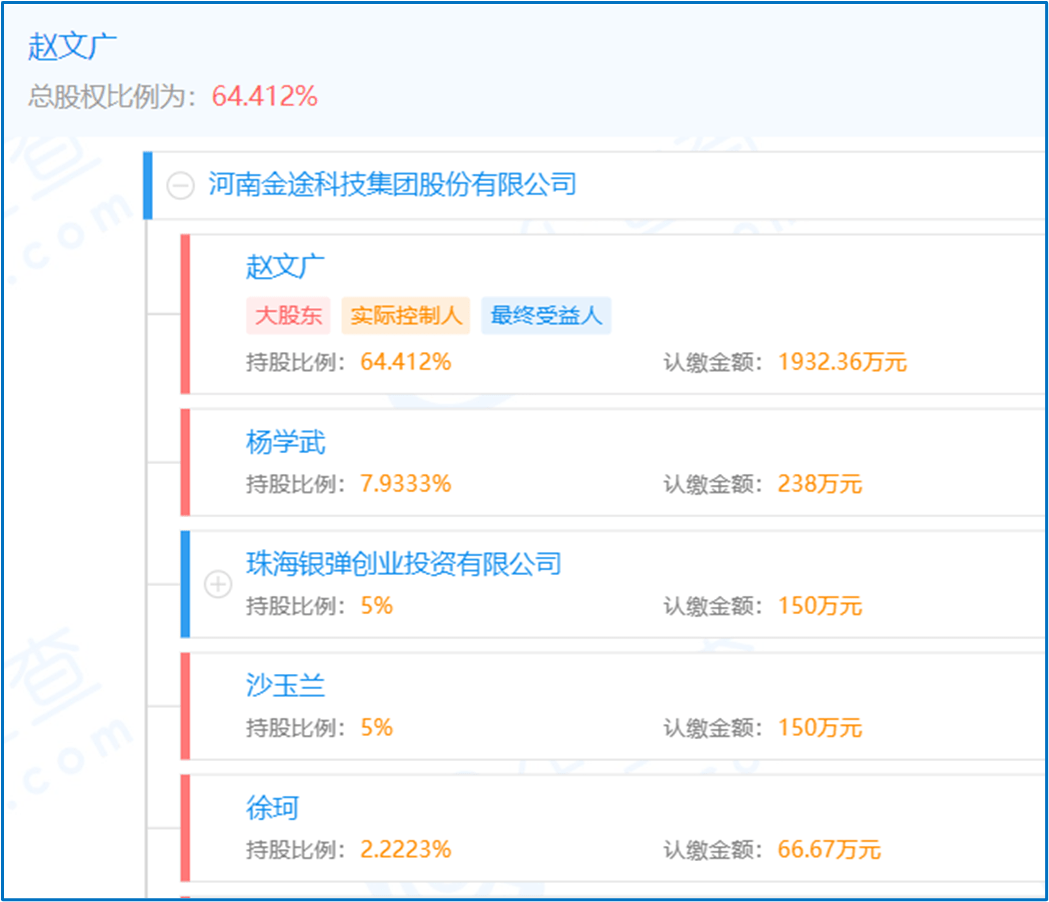The height and width of the screenshot is (902, 1049).
Task: Open 河南金途科技集团股份有限公司 company link
Action: click(392, 185)
